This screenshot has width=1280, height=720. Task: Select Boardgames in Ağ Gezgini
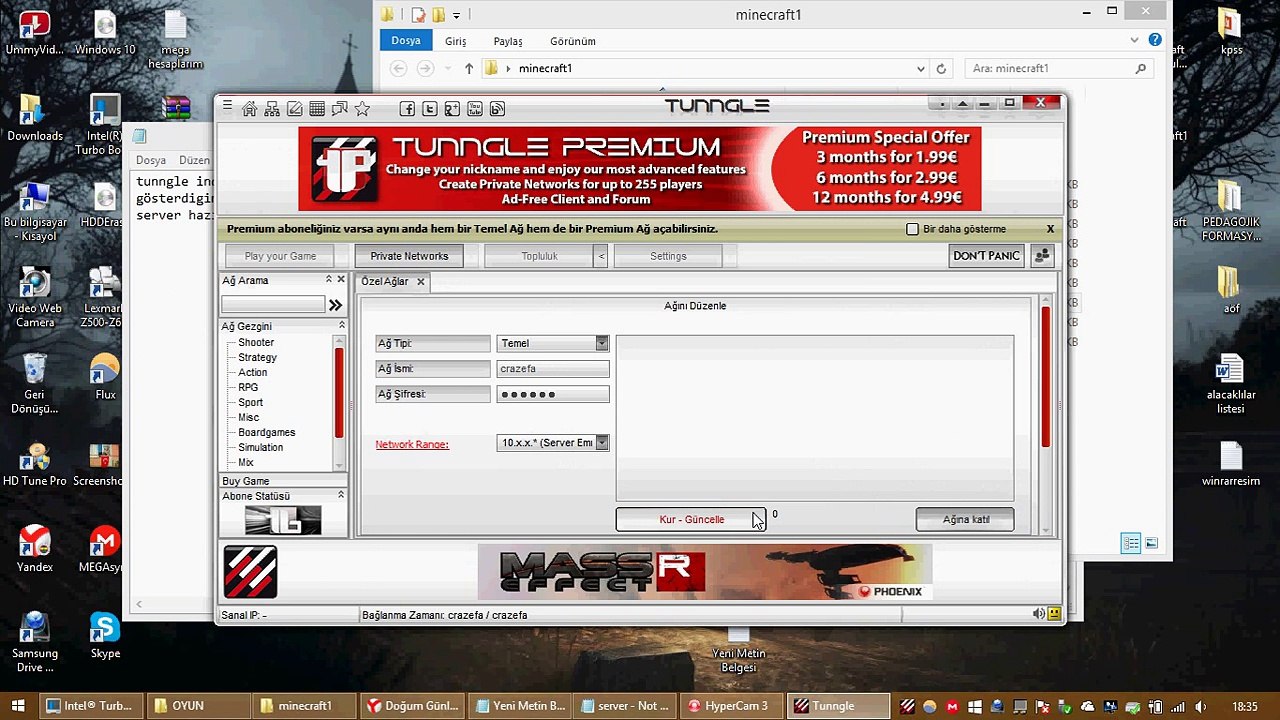point(266,432)
